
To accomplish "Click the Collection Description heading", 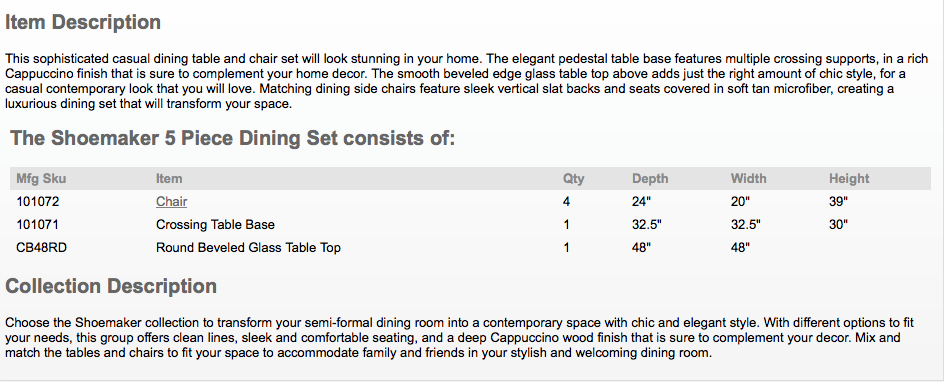I will [111, 286].
